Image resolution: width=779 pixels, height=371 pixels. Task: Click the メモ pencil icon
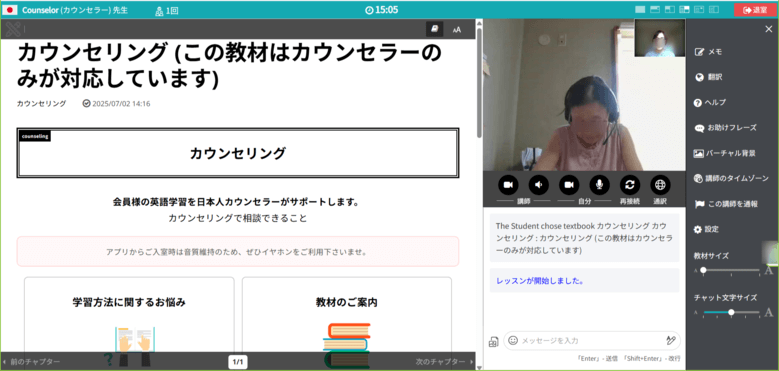coord(699,52)
